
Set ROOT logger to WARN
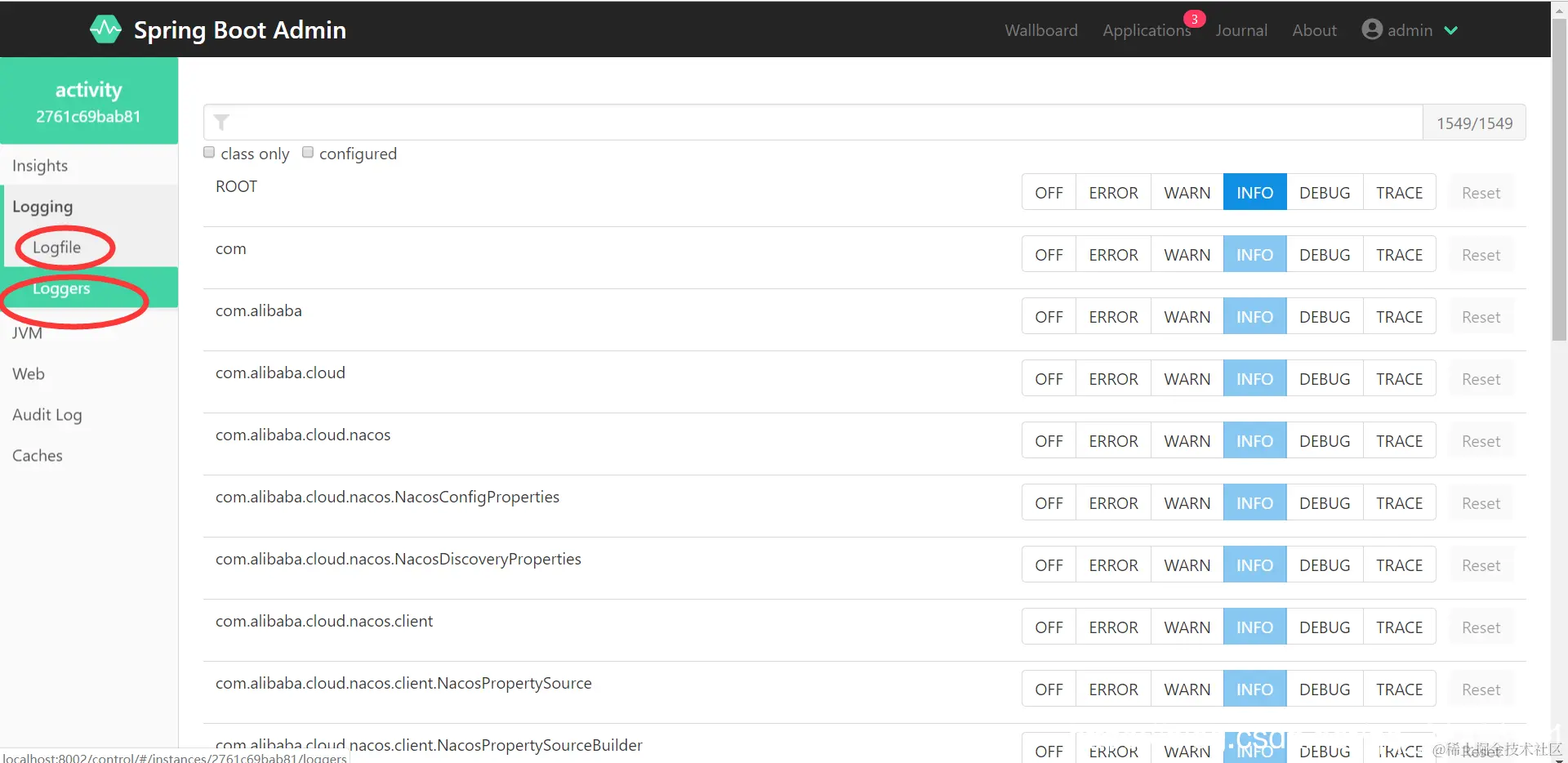(x=1187, y=192)
